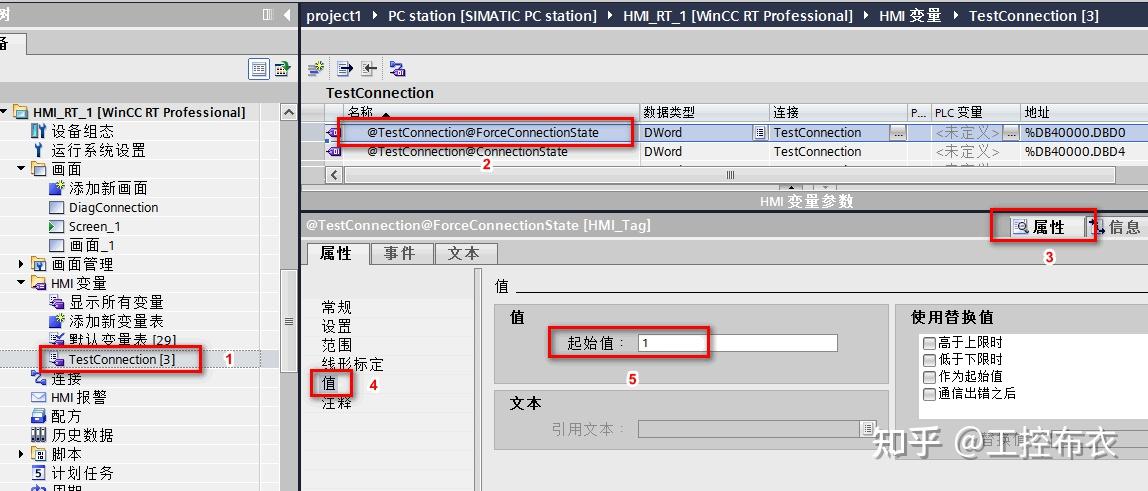Collapse the HMI 变量 folder arrow
The width and height of the screenshot is (1148, 491).
click(x=21, y=283)
